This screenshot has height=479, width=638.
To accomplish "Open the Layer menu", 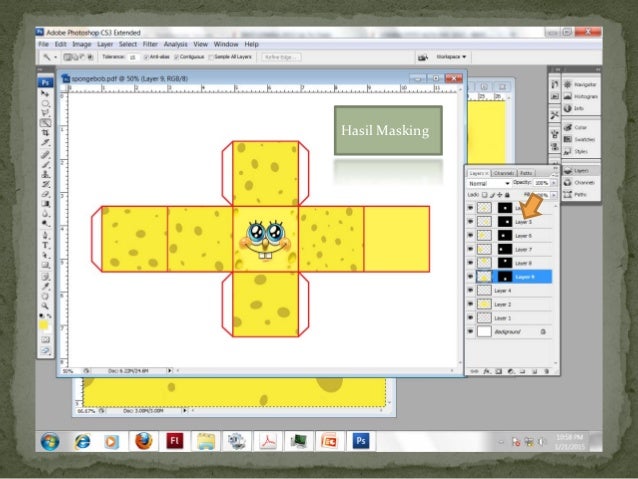I will [x=105, y=44].
